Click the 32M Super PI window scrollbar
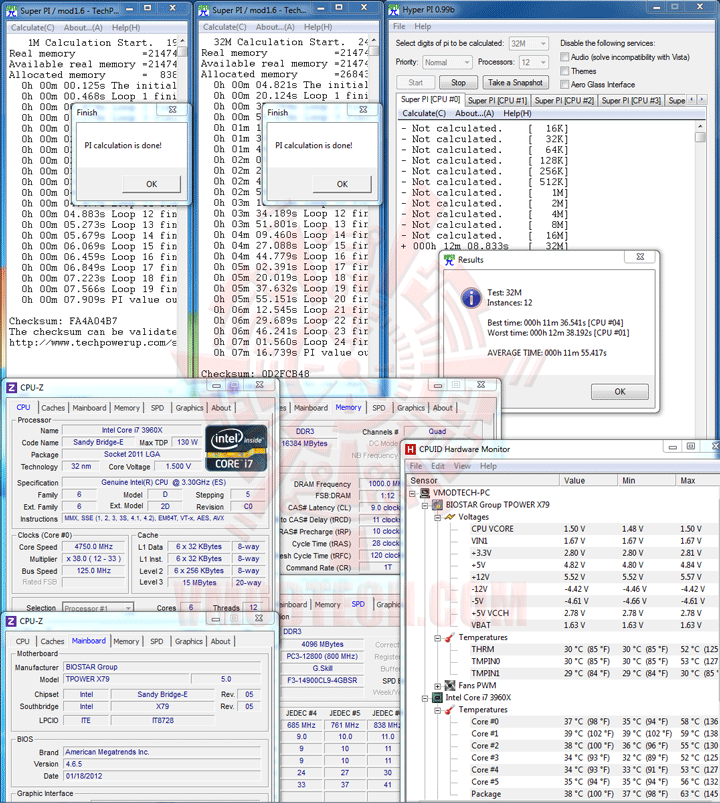Viewport: 720px width, 803px height. click(374, 205)
